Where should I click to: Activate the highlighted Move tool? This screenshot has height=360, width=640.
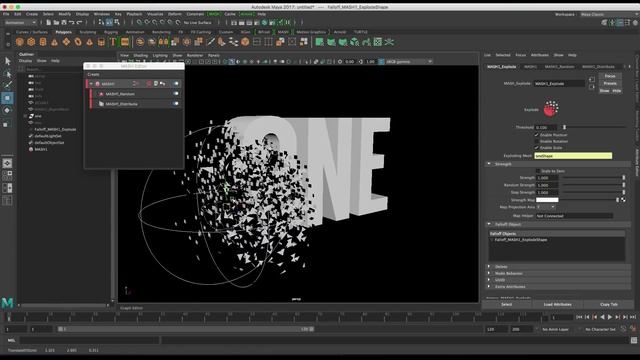tap(7, 98)
